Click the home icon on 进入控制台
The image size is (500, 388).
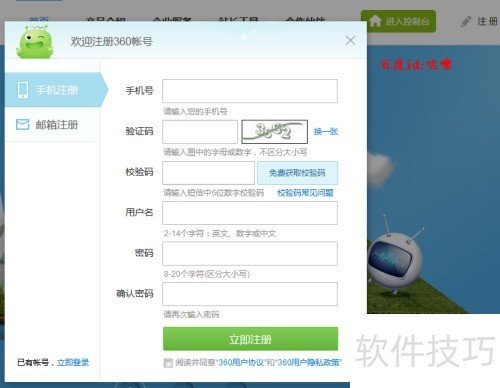(375, 21)
